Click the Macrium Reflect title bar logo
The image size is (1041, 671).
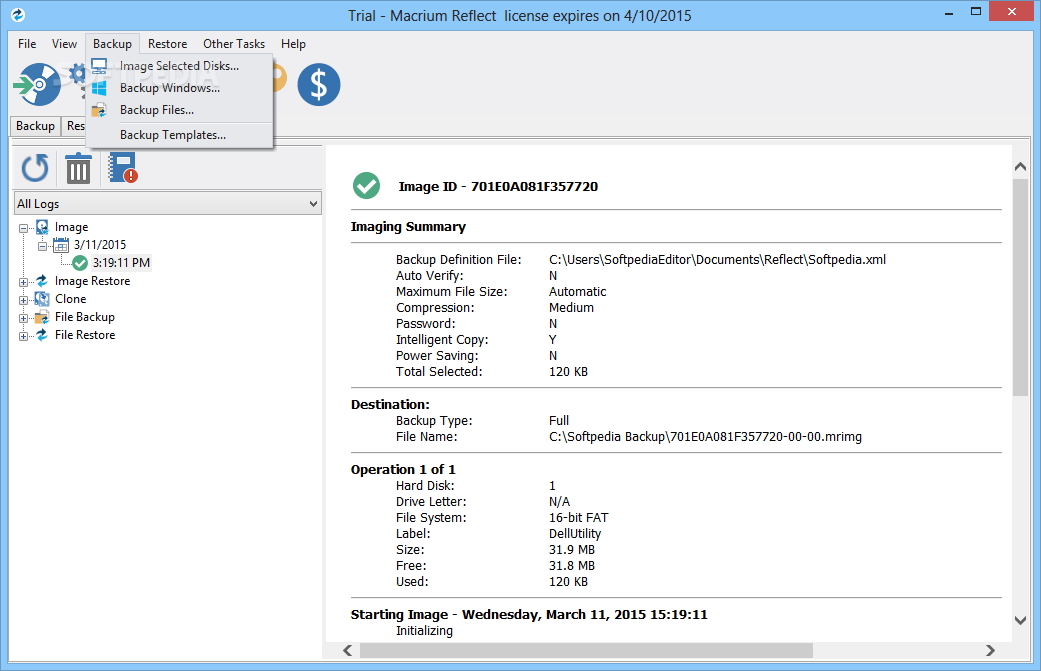click(x=18, y=14)
